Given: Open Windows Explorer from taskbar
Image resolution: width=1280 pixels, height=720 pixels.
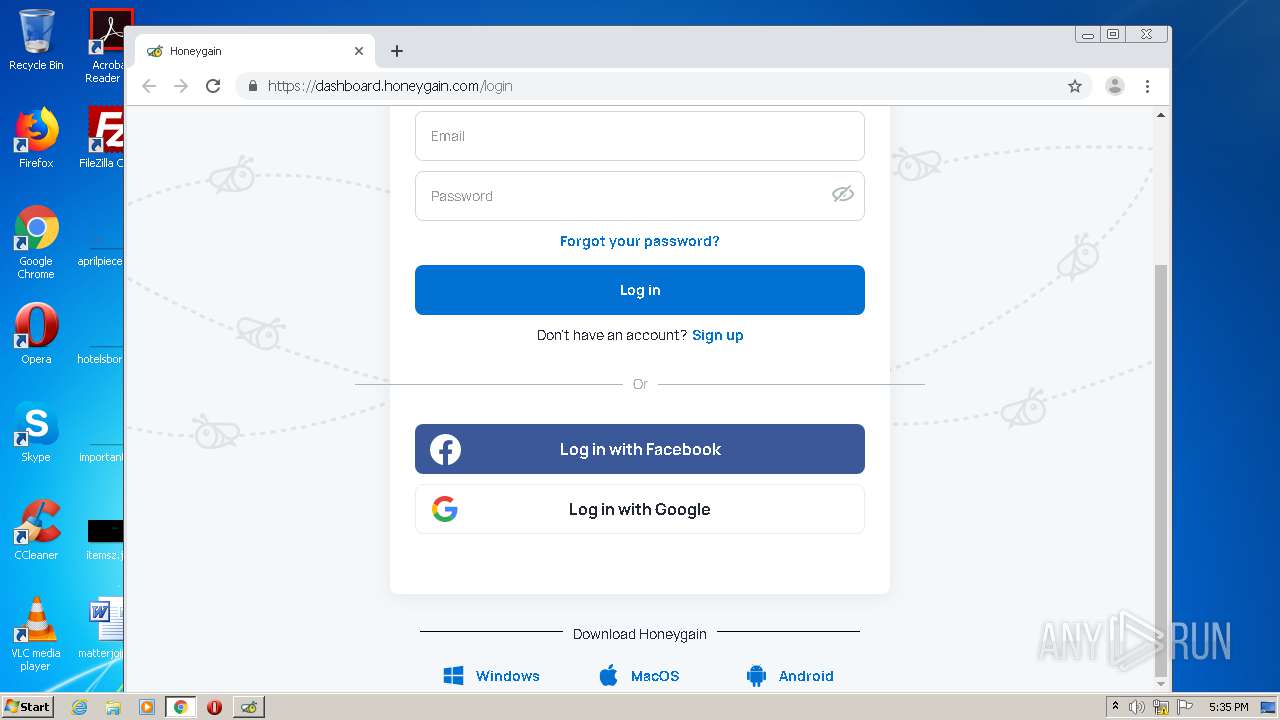Looking at the screenshot, I should (x=113, y=707).
